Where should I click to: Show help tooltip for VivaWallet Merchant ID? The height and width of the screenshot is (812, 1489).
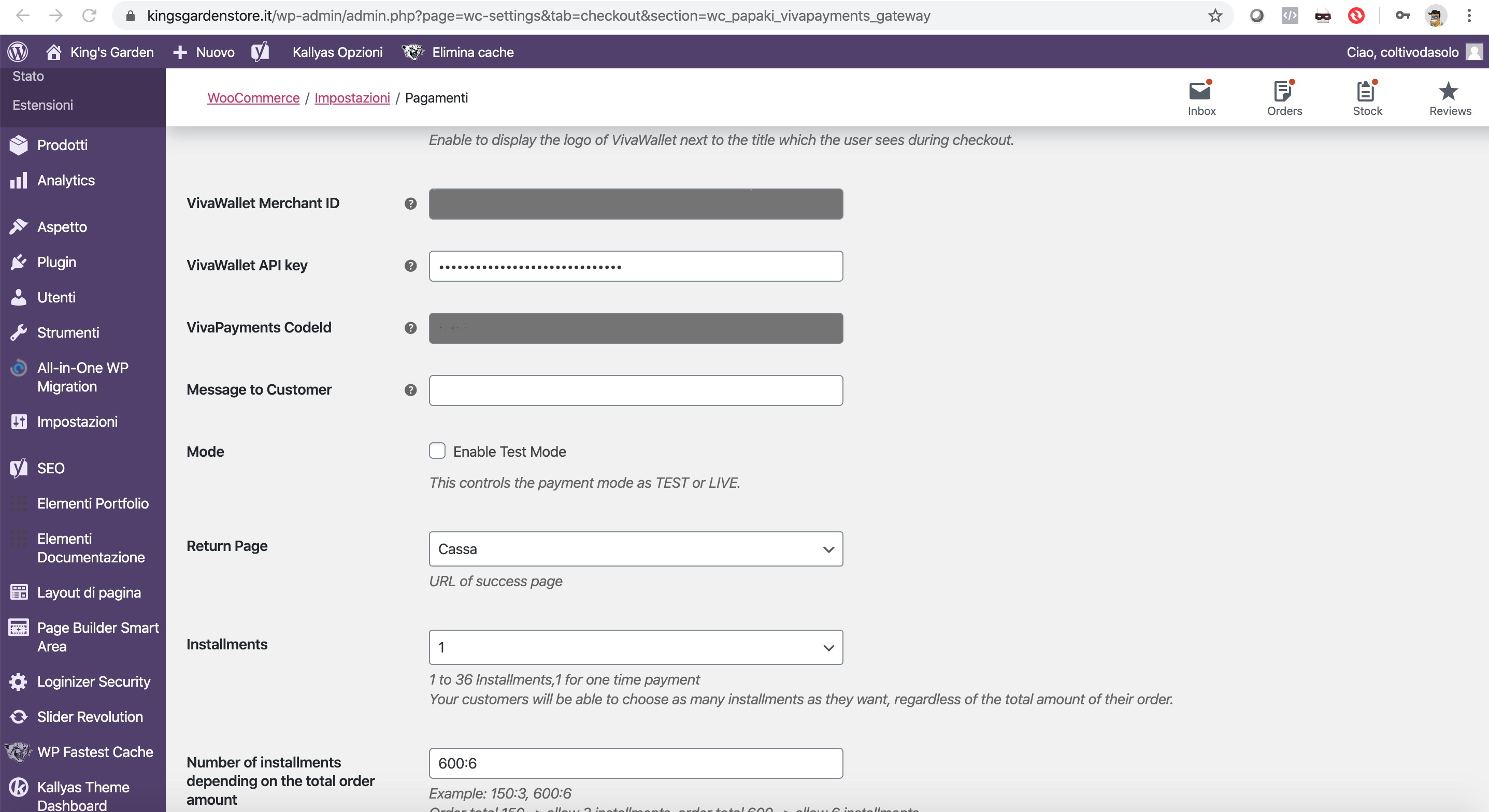point(410,204)
